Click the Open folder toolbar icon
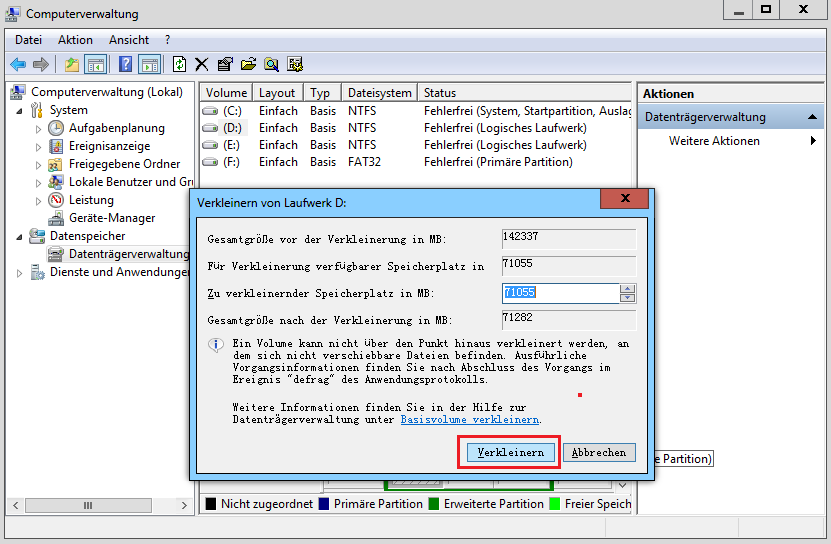This screenshot has height=544, width=831. tap(248, 65)
